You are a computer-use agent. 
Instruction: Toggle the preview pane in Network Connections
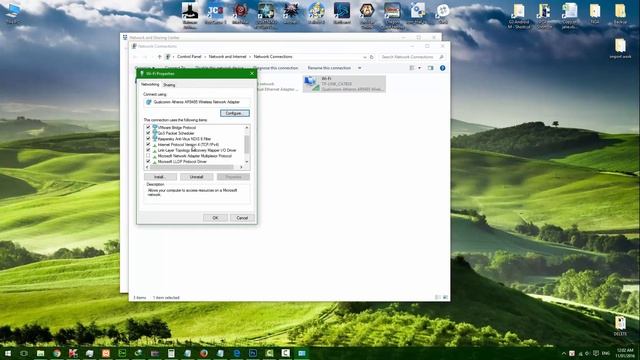click(x=430, y=68)
